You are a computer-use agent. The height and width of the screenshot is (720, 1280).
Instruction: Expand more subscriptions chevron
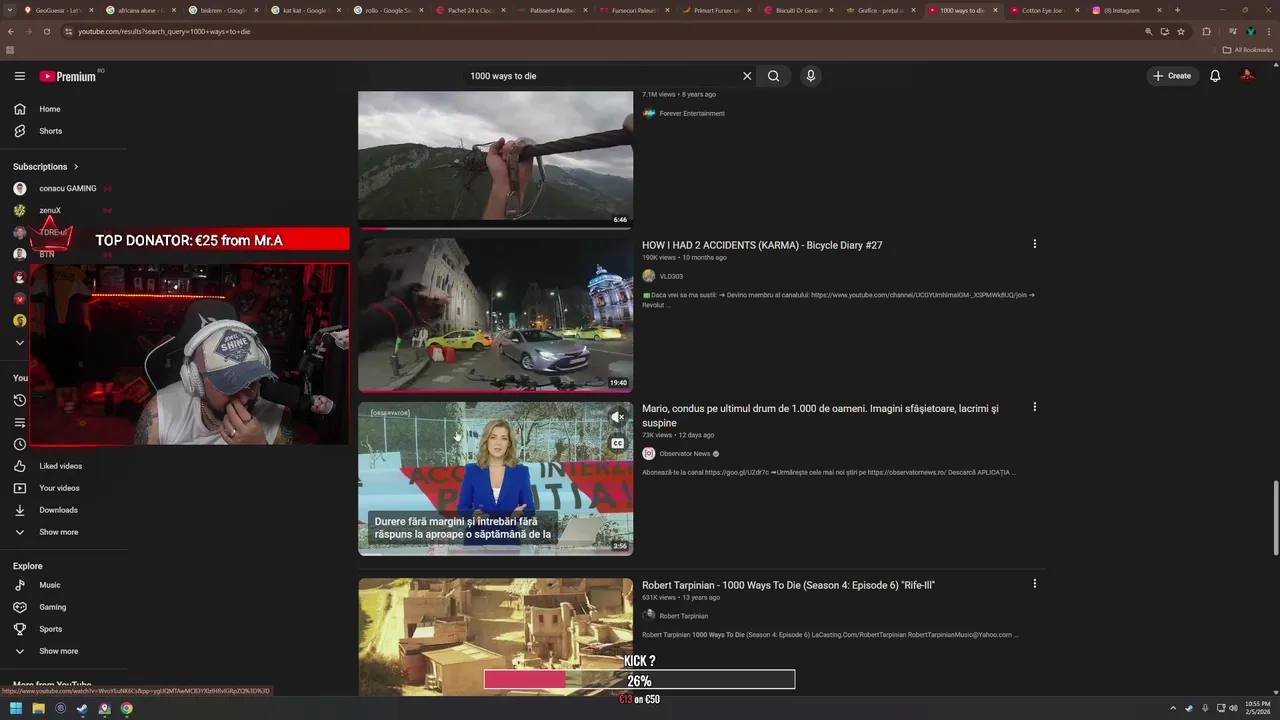point(19,343)
